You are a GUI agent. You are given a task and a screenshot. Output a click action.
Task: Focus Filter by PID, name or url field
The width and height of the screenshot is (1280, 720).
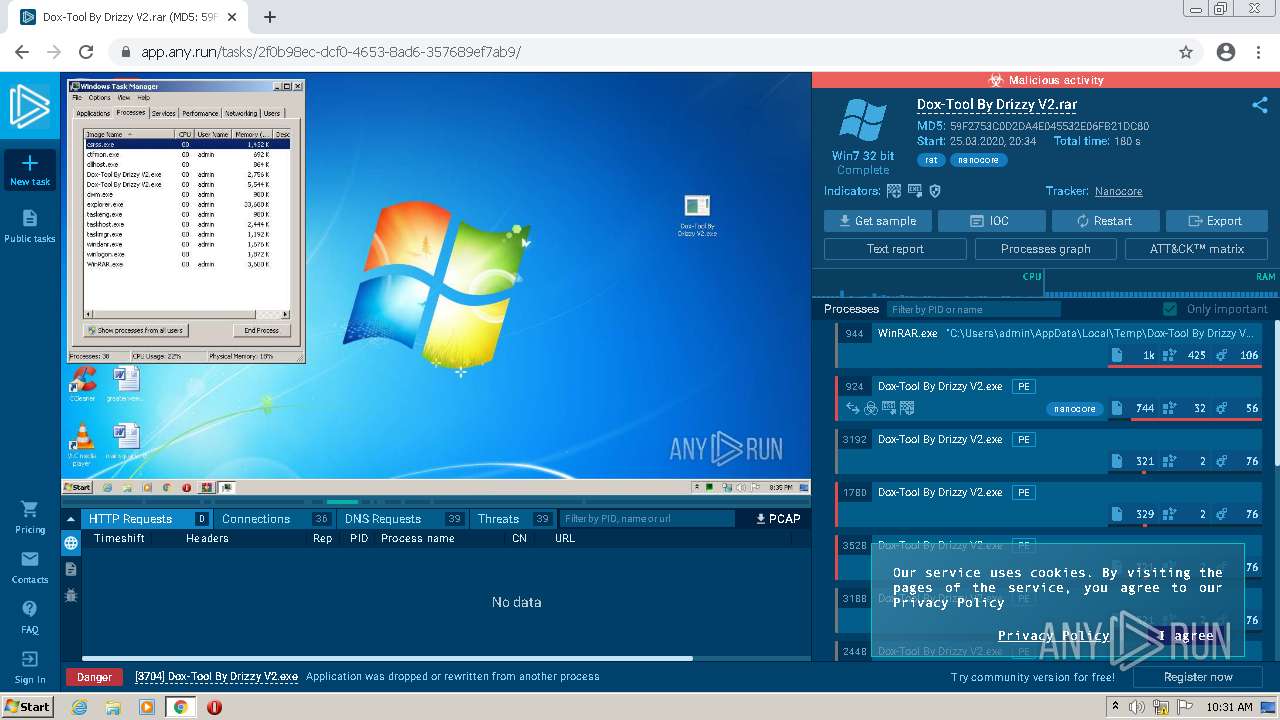pyautogui.click(x=647, y=519)
